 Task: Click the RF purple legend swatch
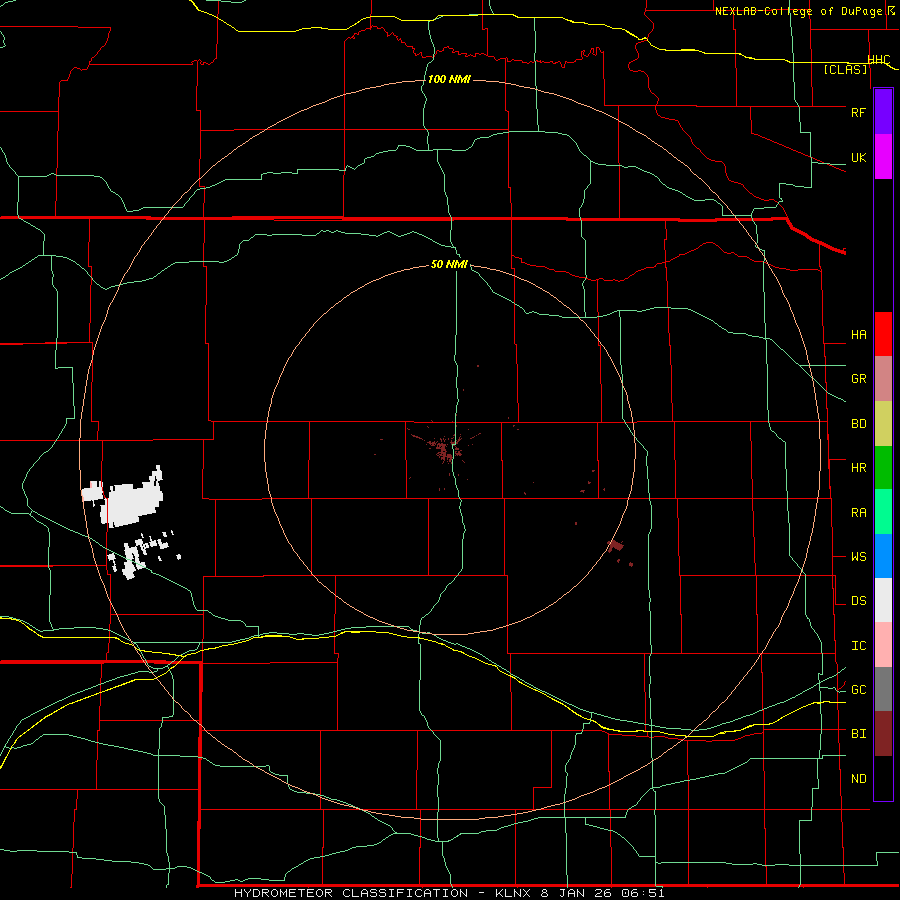883,112
